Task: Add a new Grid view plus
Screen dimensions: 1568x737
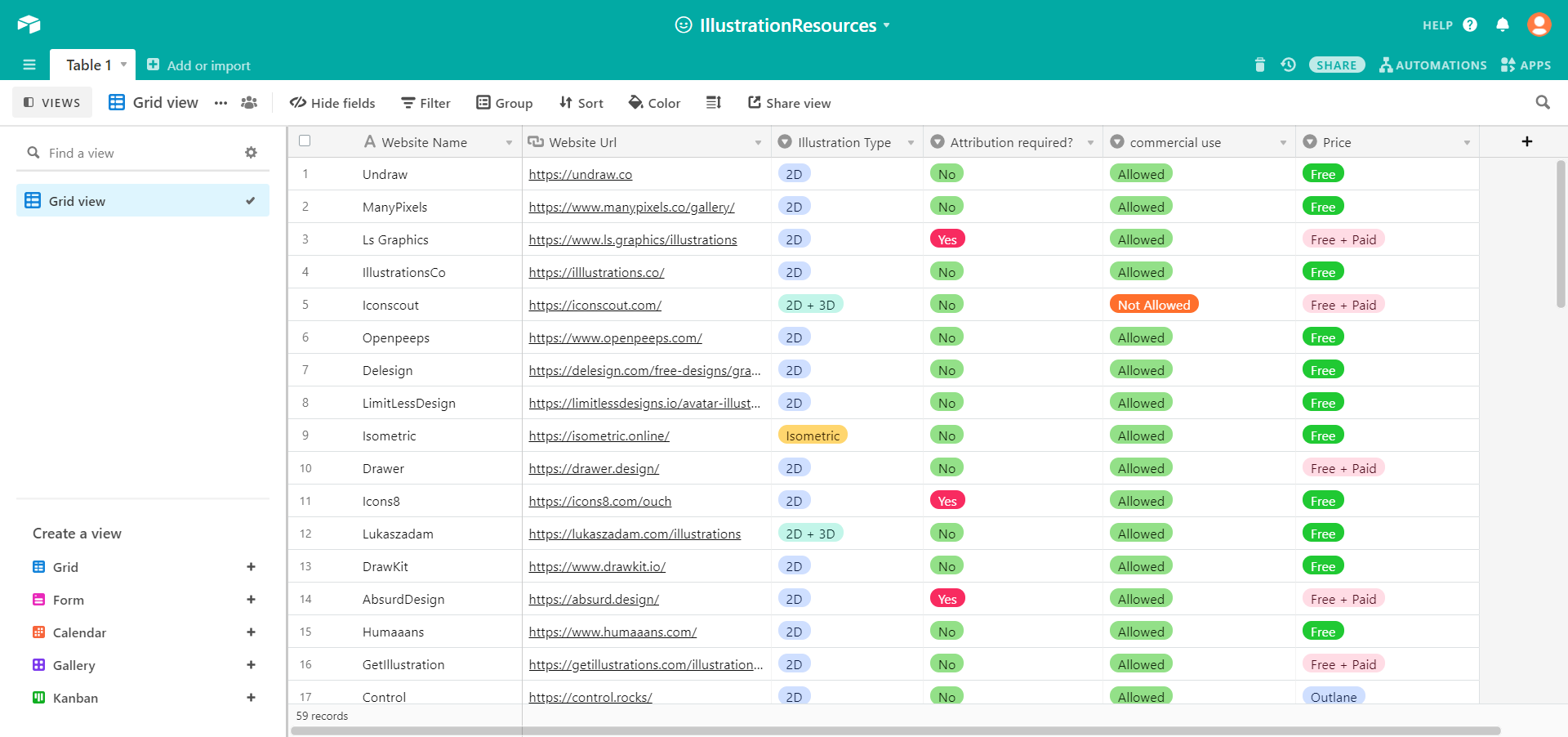Action: click(251, 566)
